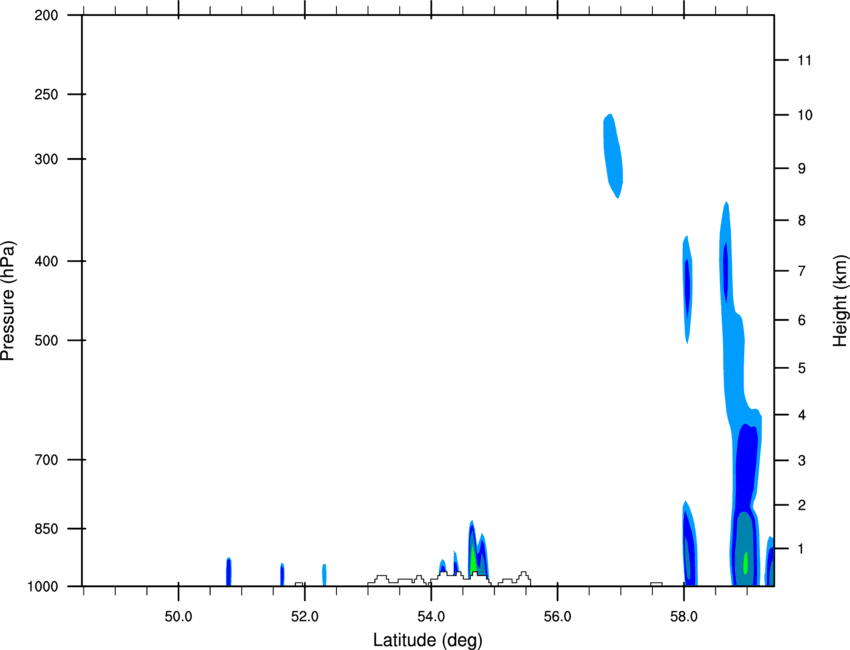Select the 200 pressure tick label
The width and height of the screenshot is (850, 650).
(47, 15)
